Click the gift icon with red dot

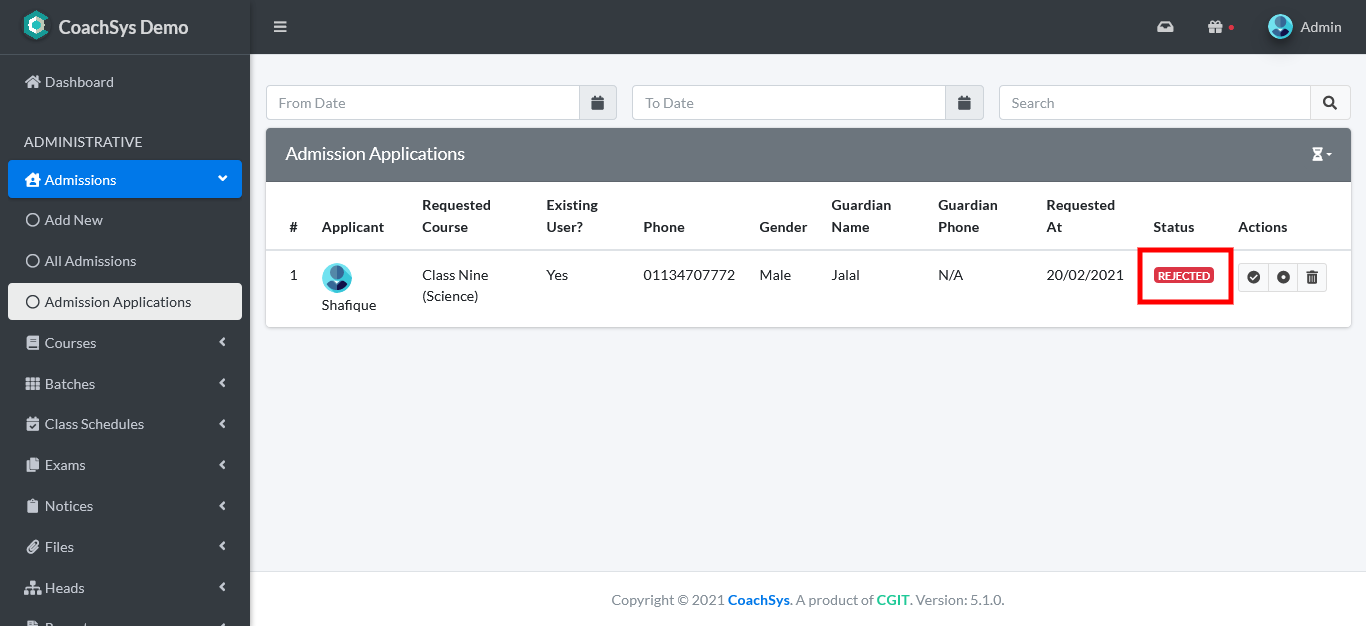point(1216,27)
